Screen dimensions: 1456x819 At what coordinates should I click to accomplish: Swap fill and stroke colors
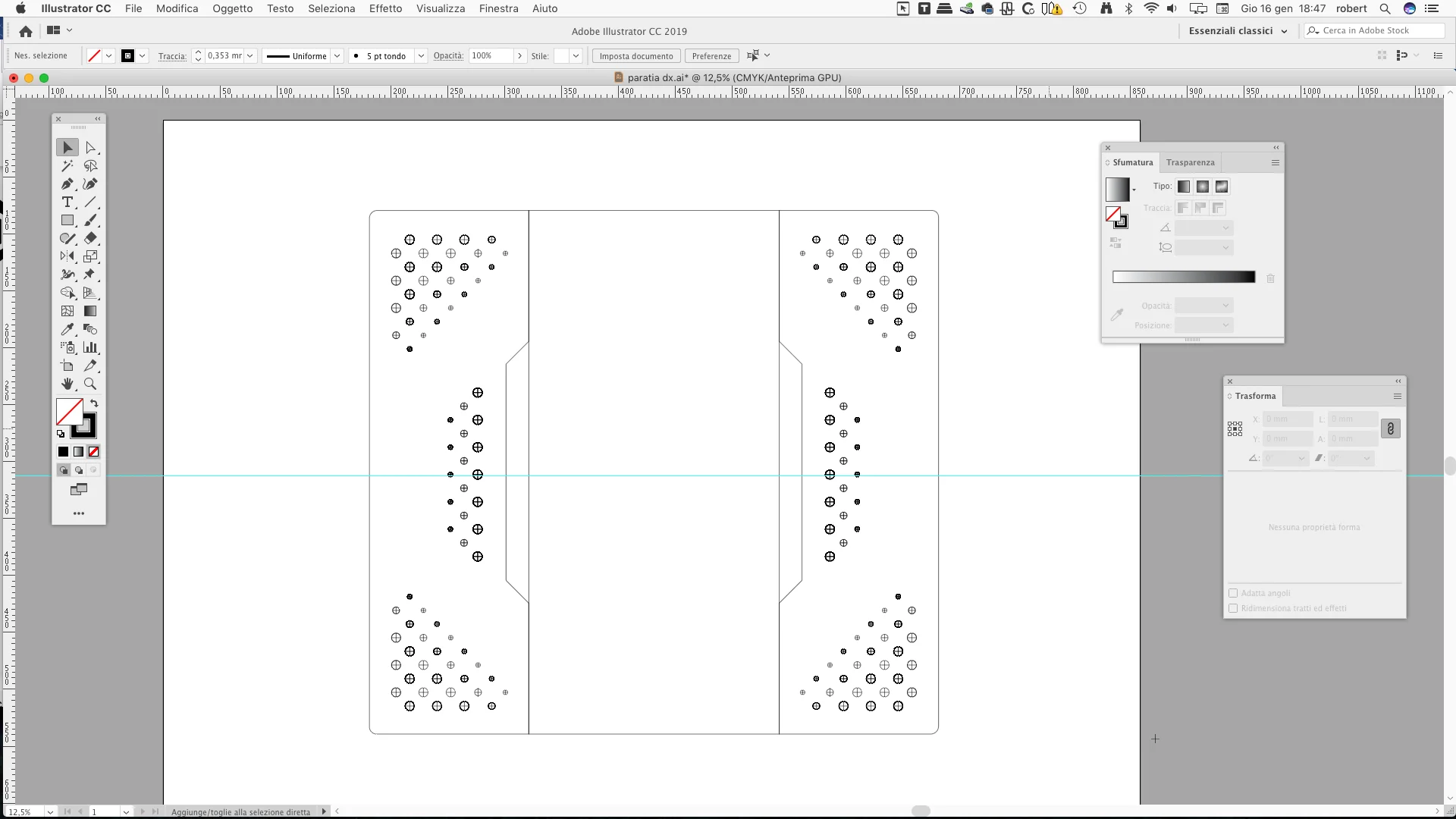(x=94, y=403)
